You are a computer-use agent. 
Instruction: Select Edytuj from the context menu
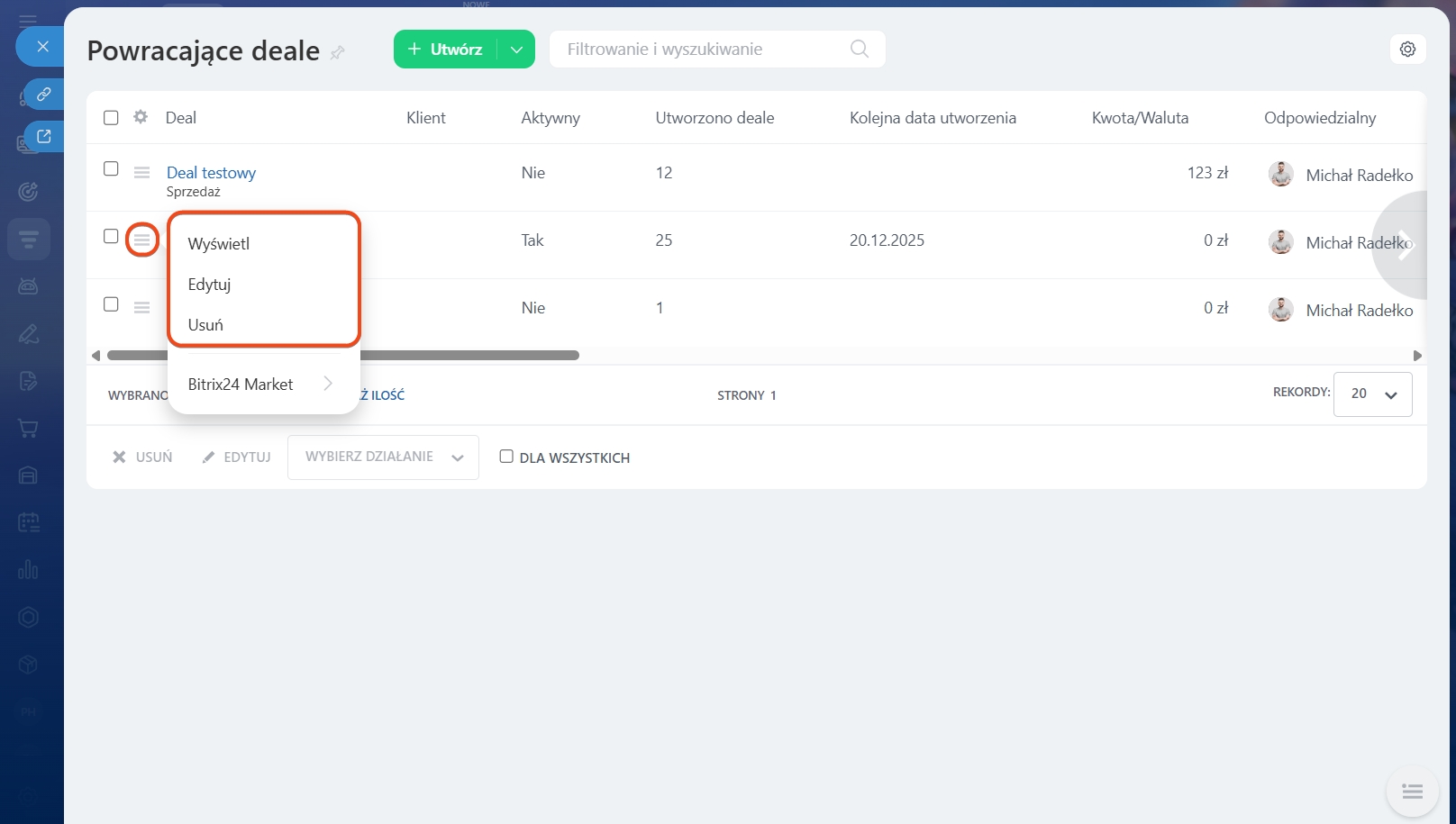(x=209, y=285)
